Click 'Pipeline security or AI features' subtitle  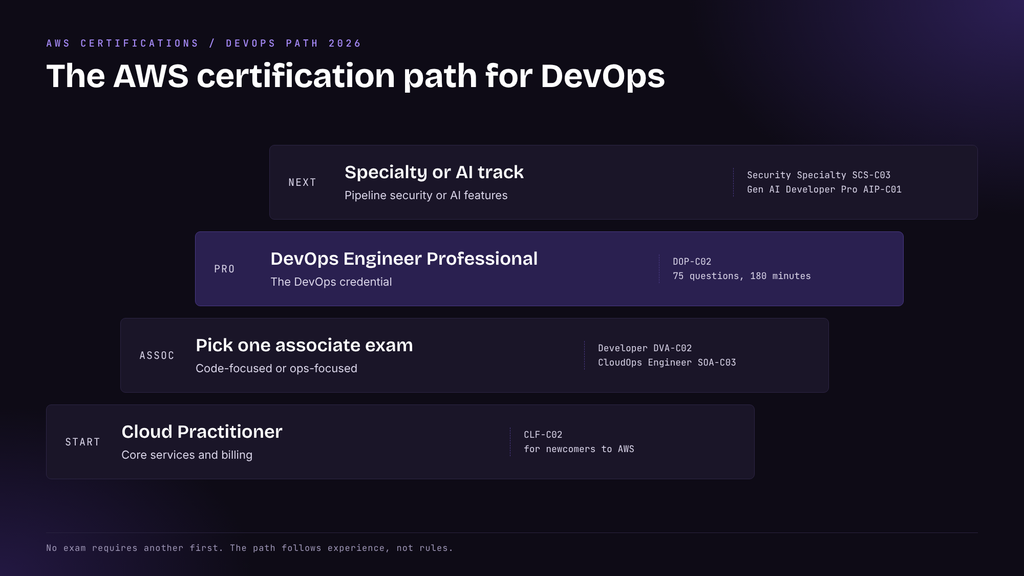click(x=426, y=195)
